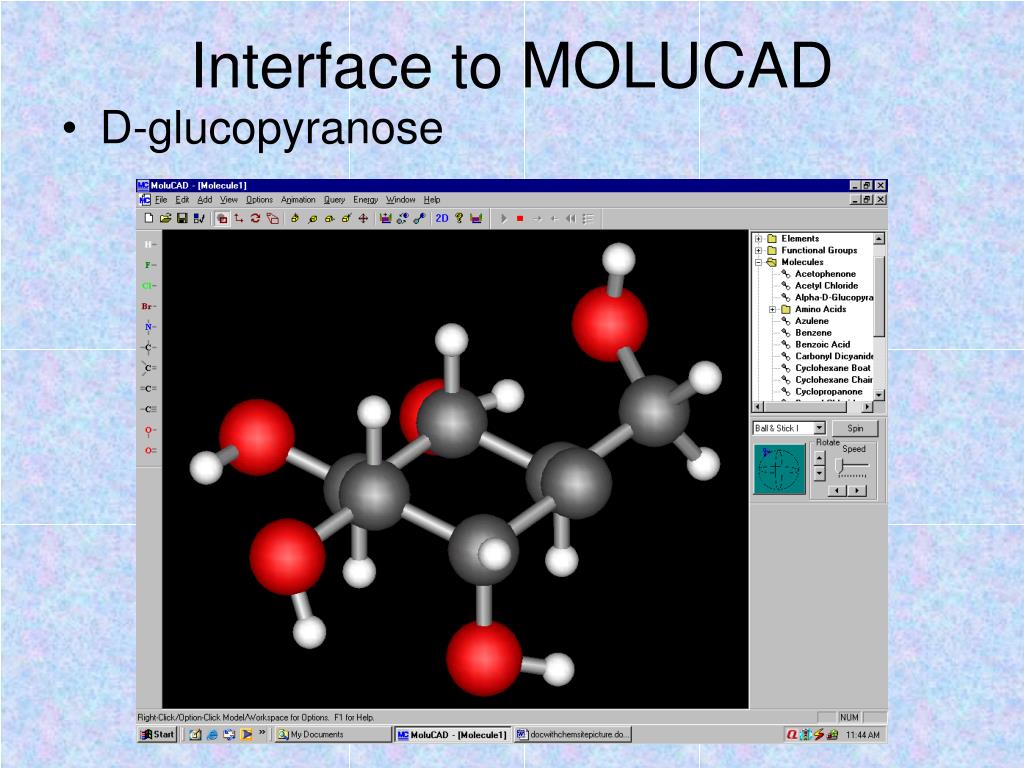The image size is (1024, 768).
Task: Open the Query menu
Action: tap(334, 200)
